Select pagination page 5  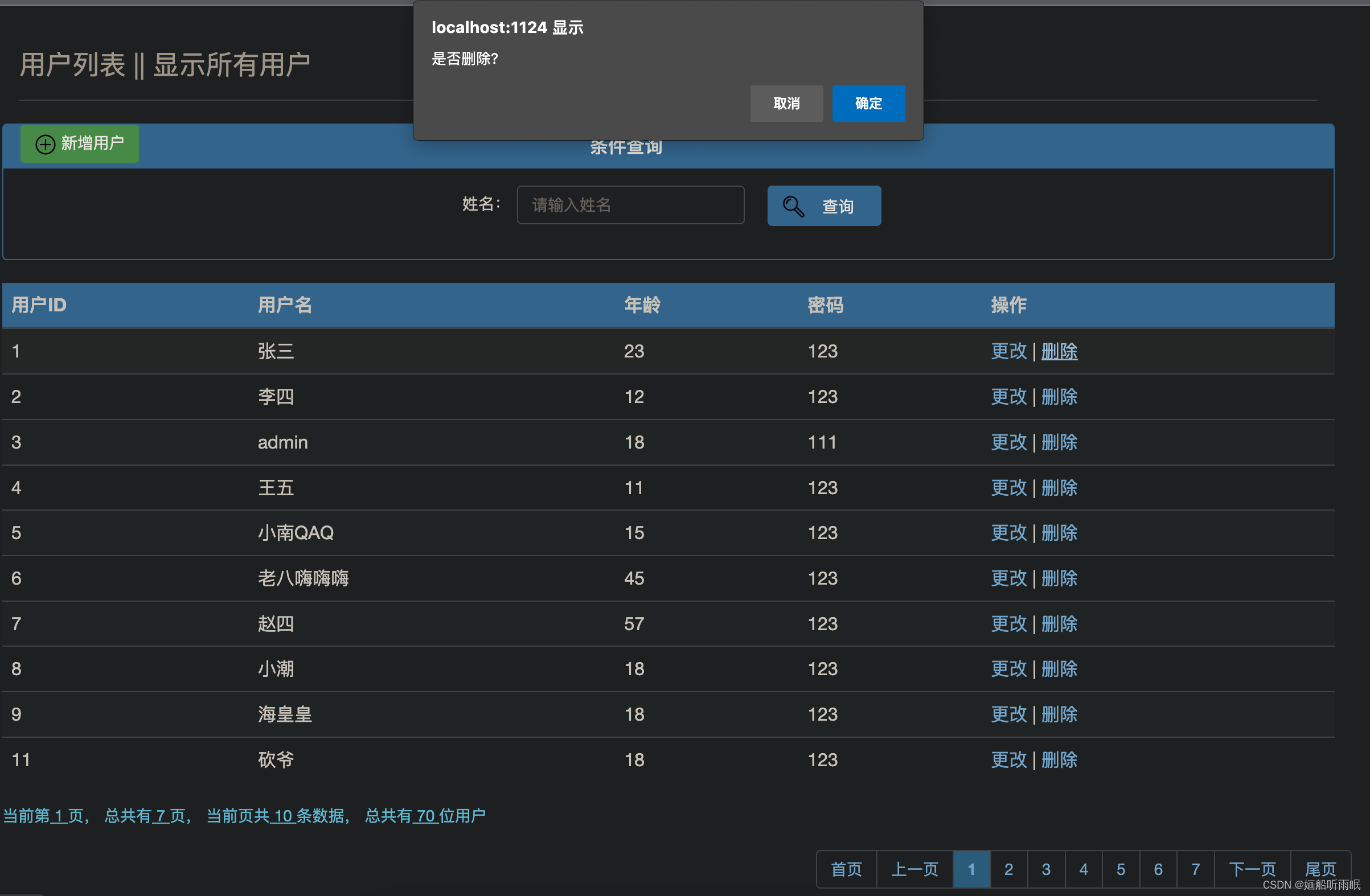[x=1121, y=869]
